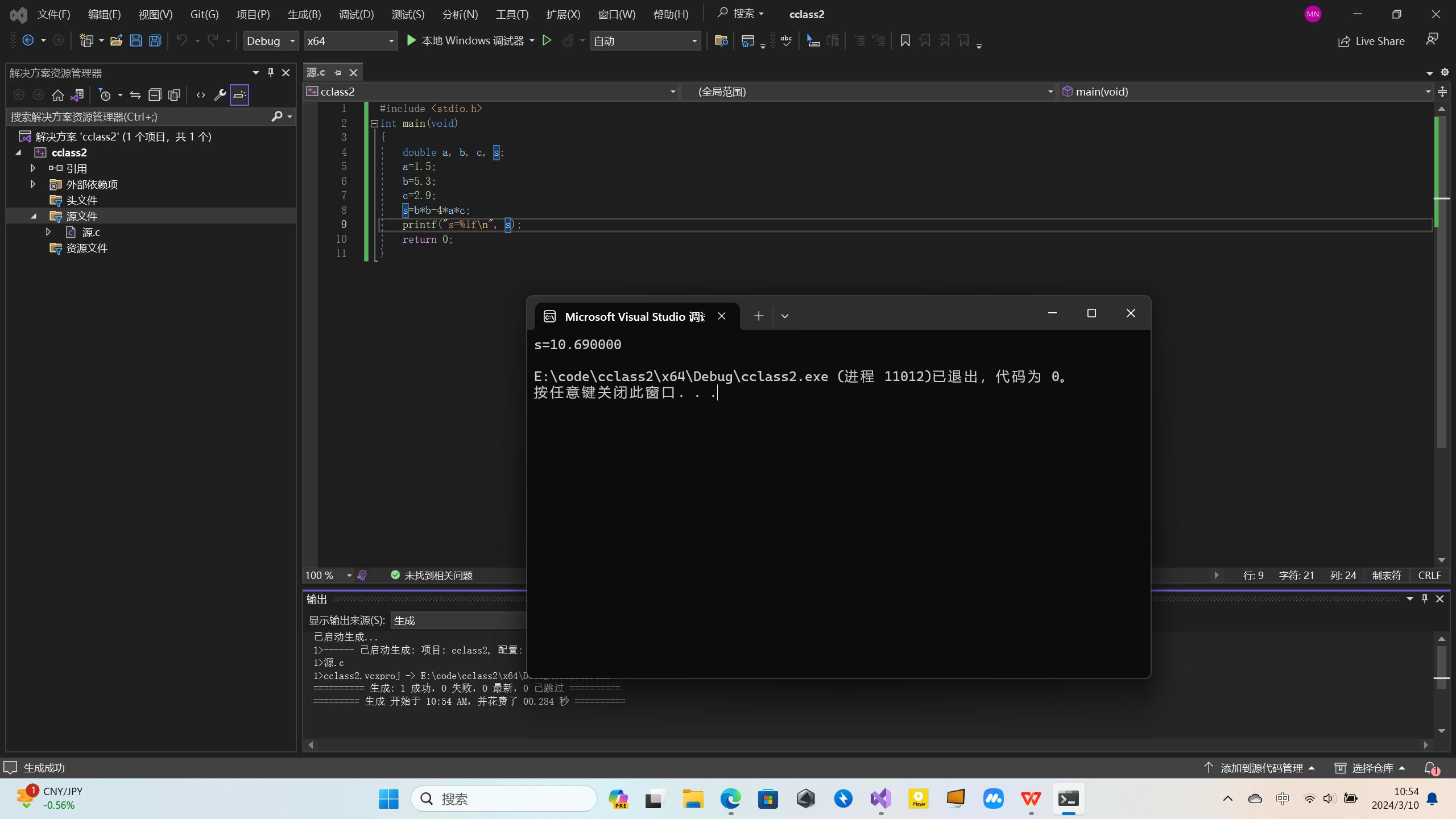Toggle auto-hide pin of Output panel
1456x819 pixels.
1425,598
